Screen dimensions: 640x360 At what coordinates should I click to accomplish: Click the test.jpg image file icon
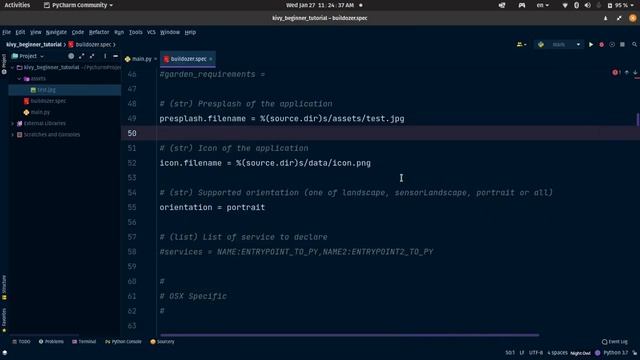click(33, 90)
